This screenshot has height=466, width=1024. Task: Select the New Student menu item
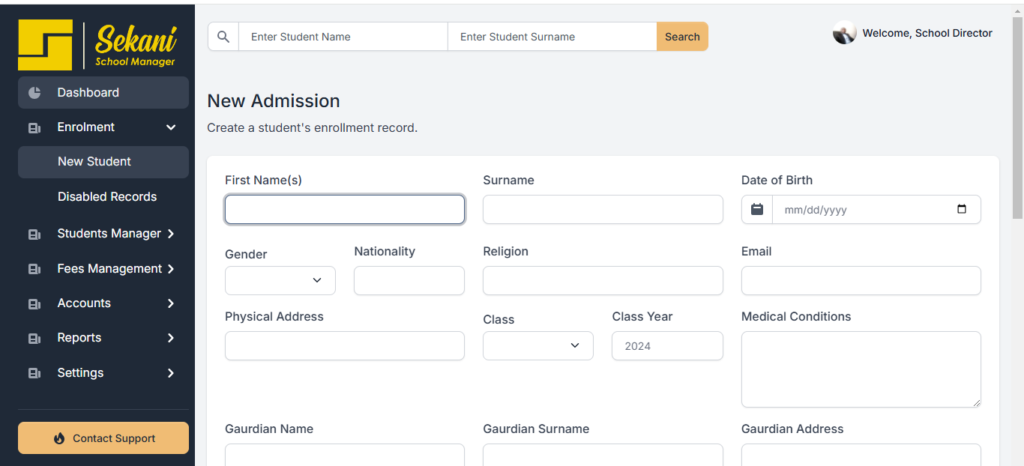[x=103, y=162]
